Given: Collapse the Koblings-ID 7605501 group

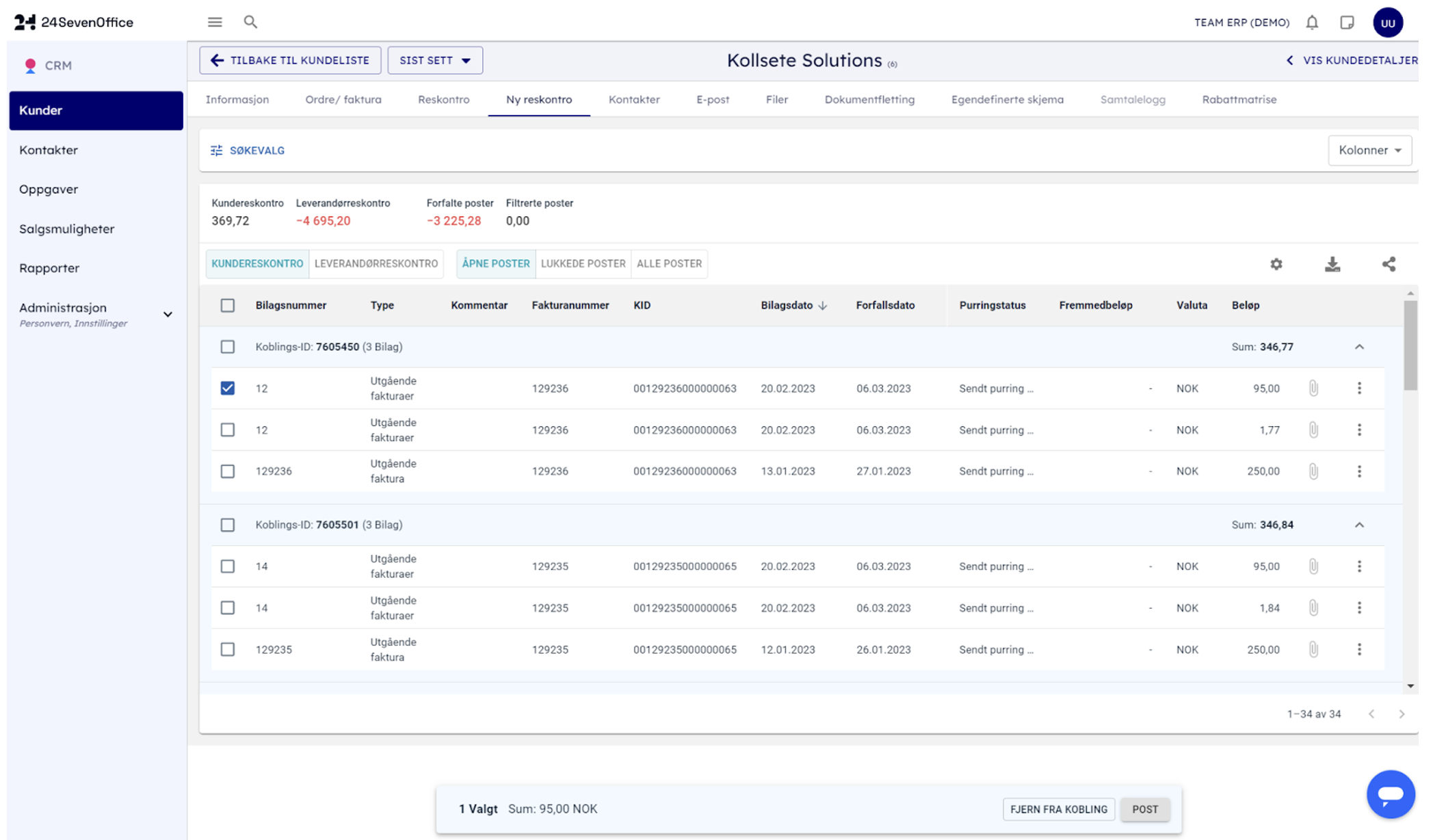Looking at the screenshot, I should click(x=1359, y=525).
